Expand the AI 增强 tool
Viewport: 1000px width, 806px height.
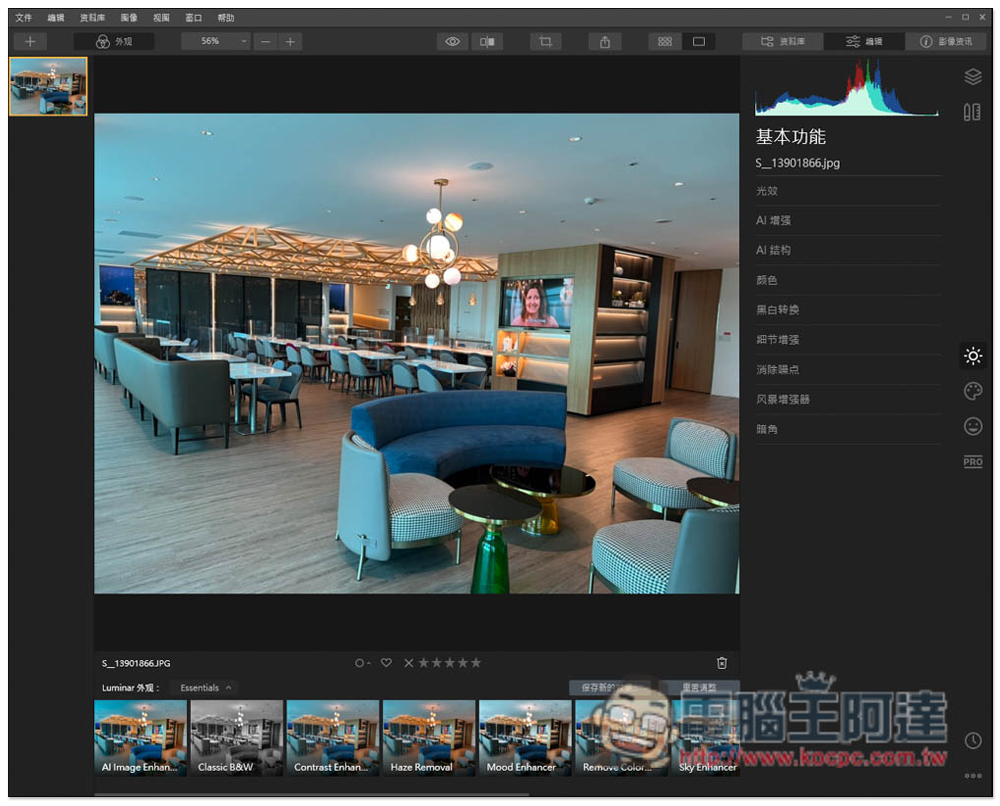(x=848, y=221)
